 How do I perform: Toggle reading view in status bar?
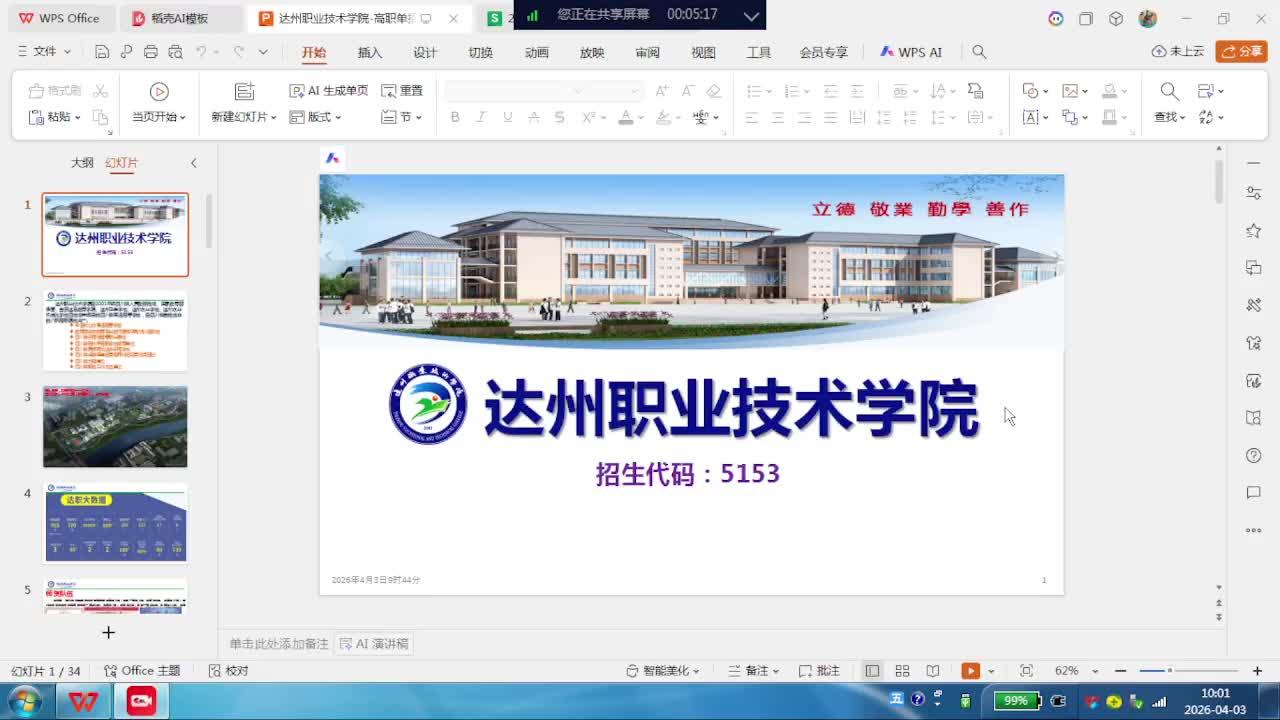(x=933, y=671)
